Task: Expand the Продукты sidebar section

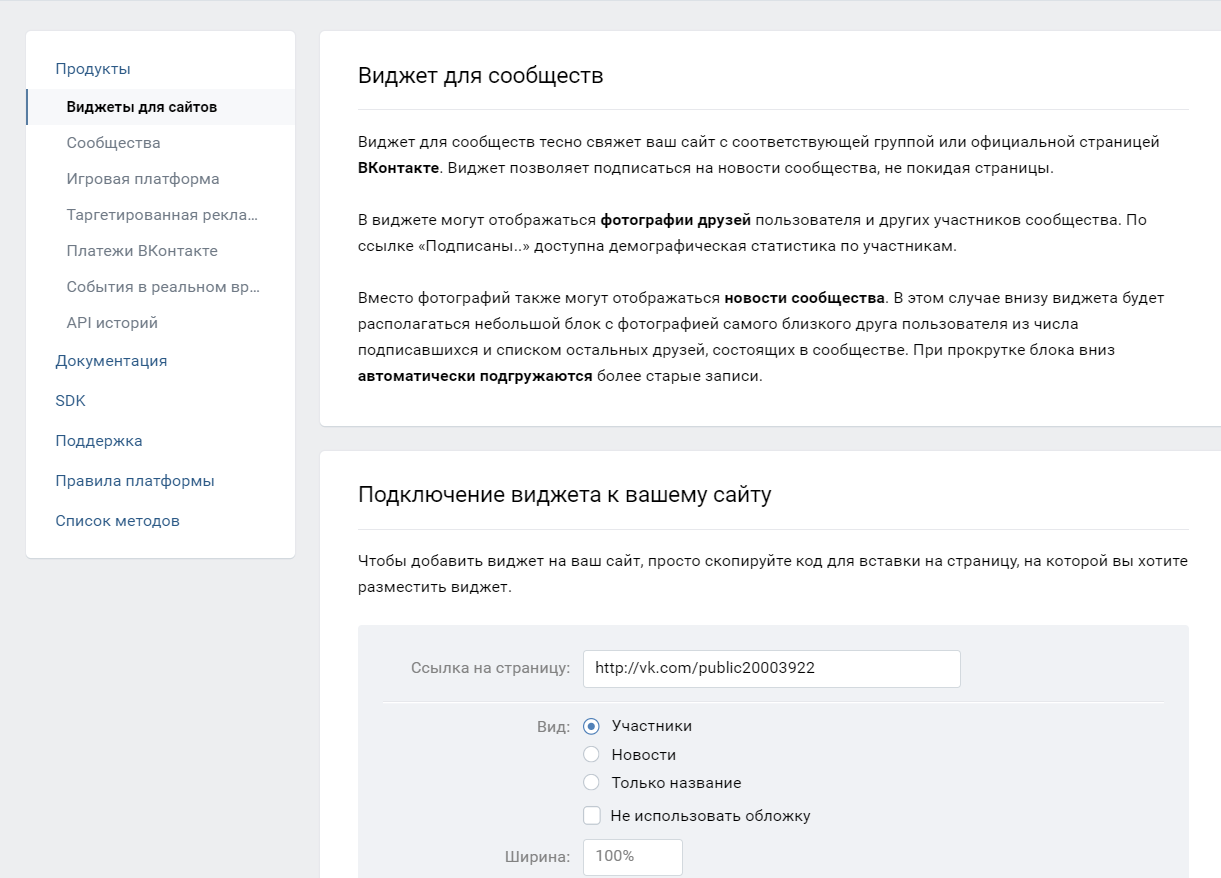Action: click(93, 69)
